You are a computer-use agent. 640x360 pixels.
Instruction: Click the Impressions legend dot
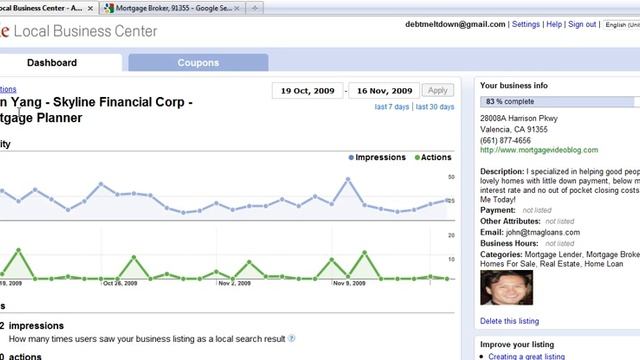[351, 158]
